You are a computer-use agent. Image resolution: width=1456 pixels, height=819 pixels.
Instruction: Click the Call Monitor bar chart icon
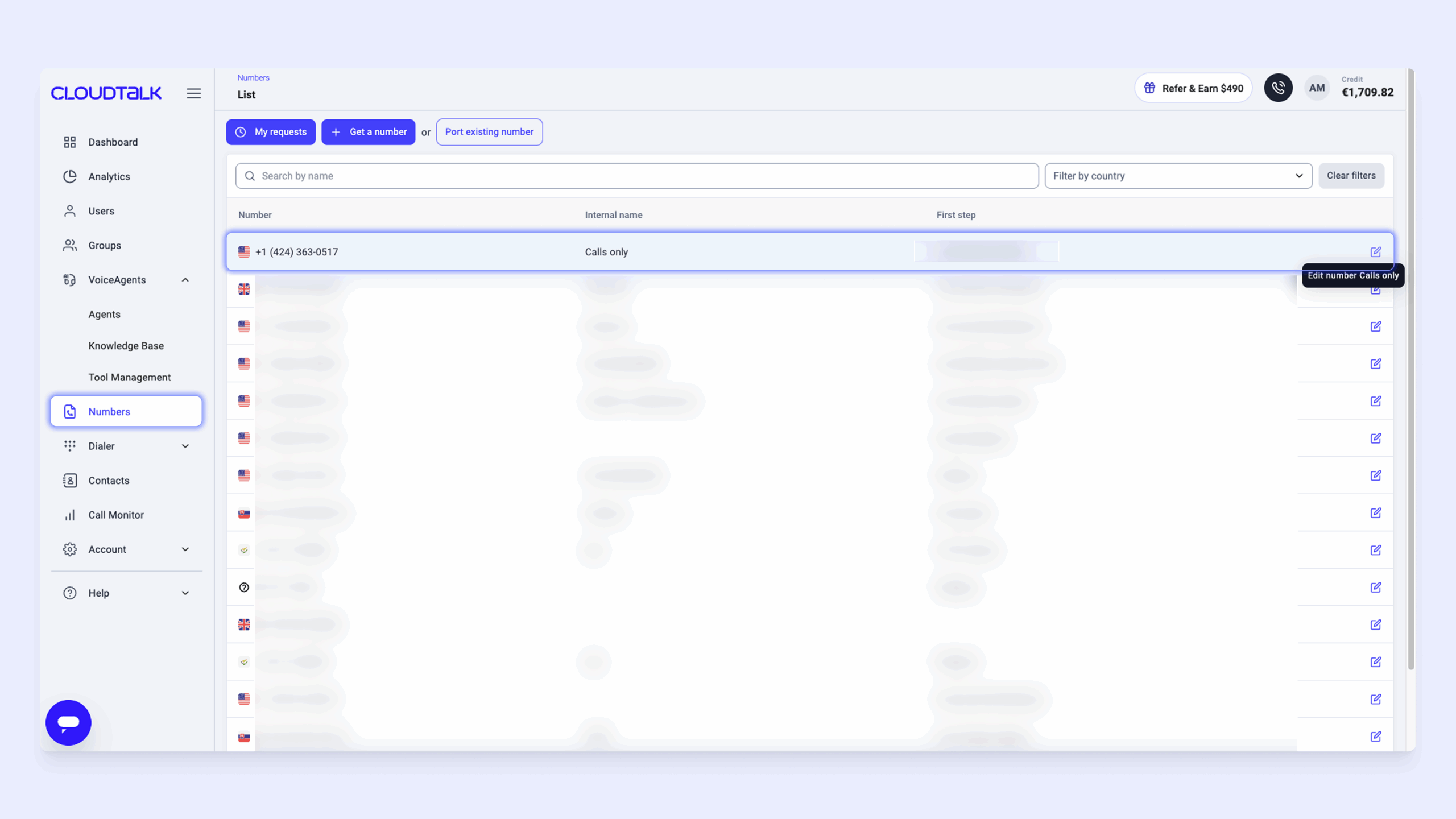coord(70,515)
